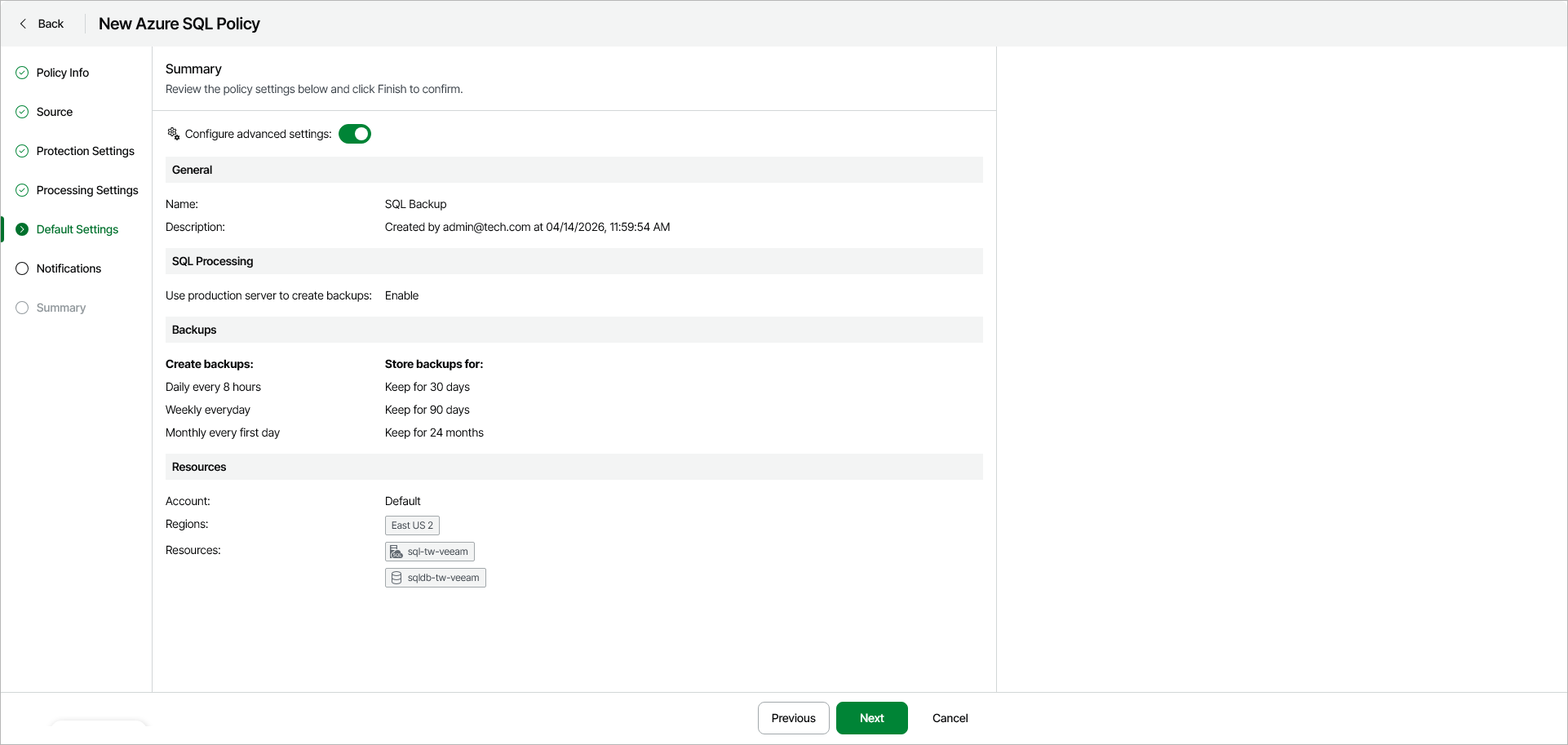Select the Source step label
Viewport: 1568px width, 745px height.
pyautogui.click(x=54, y=112)
